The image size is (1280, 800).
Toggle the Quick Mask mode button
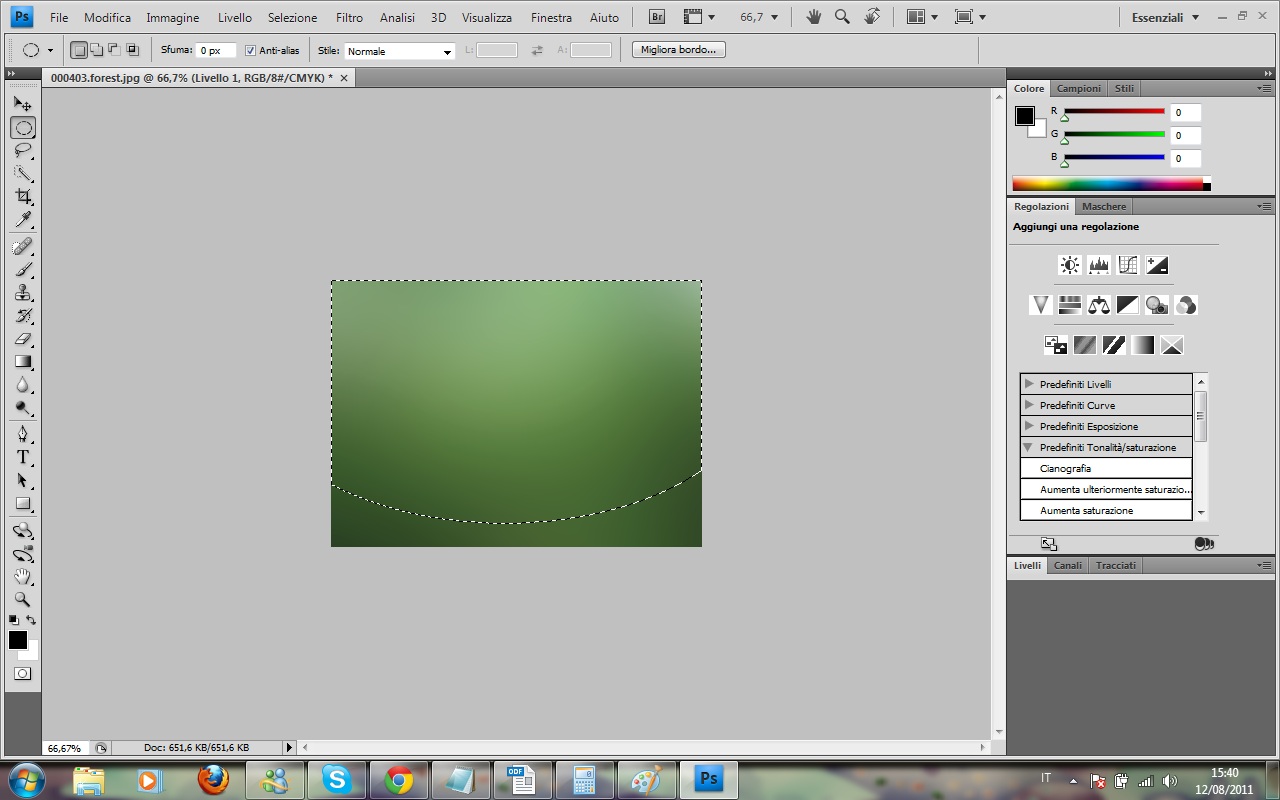pyautogui.click(x=22, y=673)
